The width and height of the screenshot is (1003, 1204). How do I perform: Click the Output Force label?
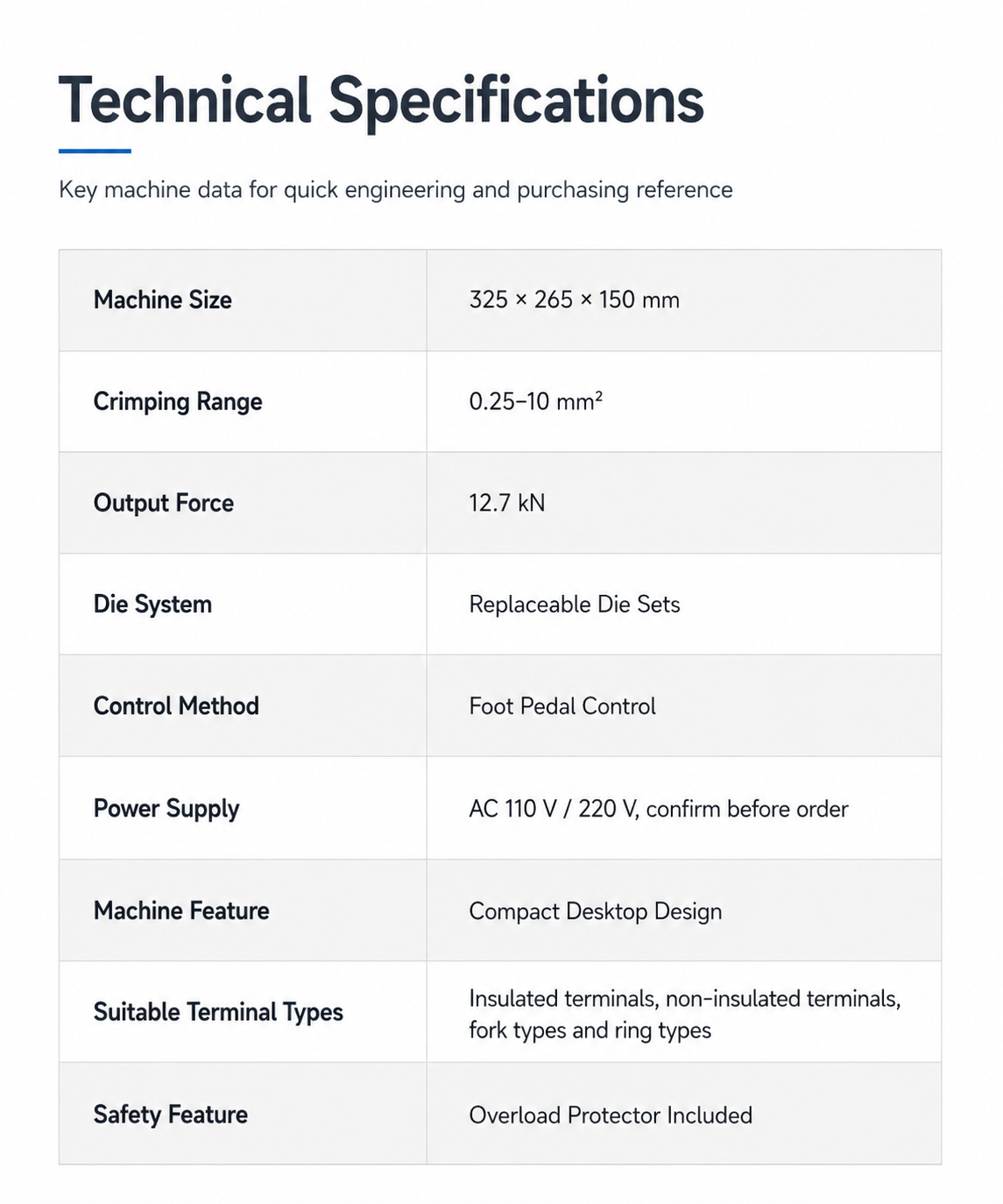164,503
